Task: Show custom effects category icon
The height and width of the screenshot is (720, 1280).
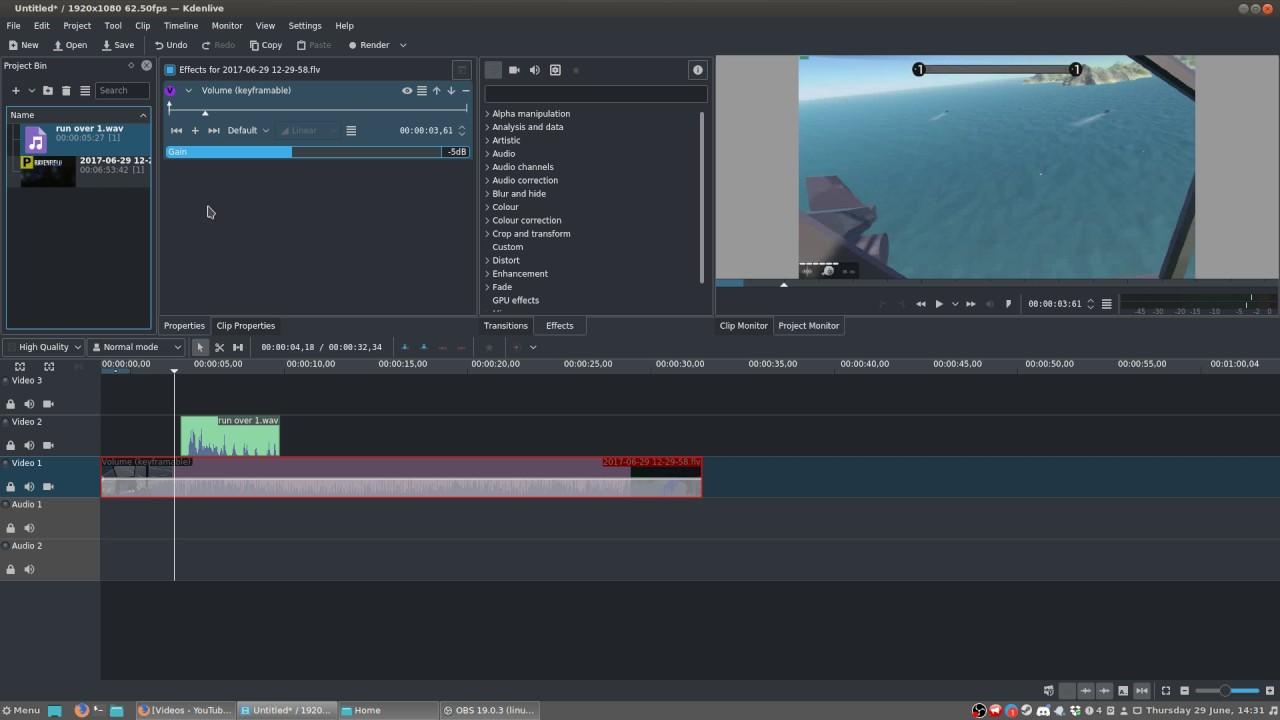Action: point(555,70)
